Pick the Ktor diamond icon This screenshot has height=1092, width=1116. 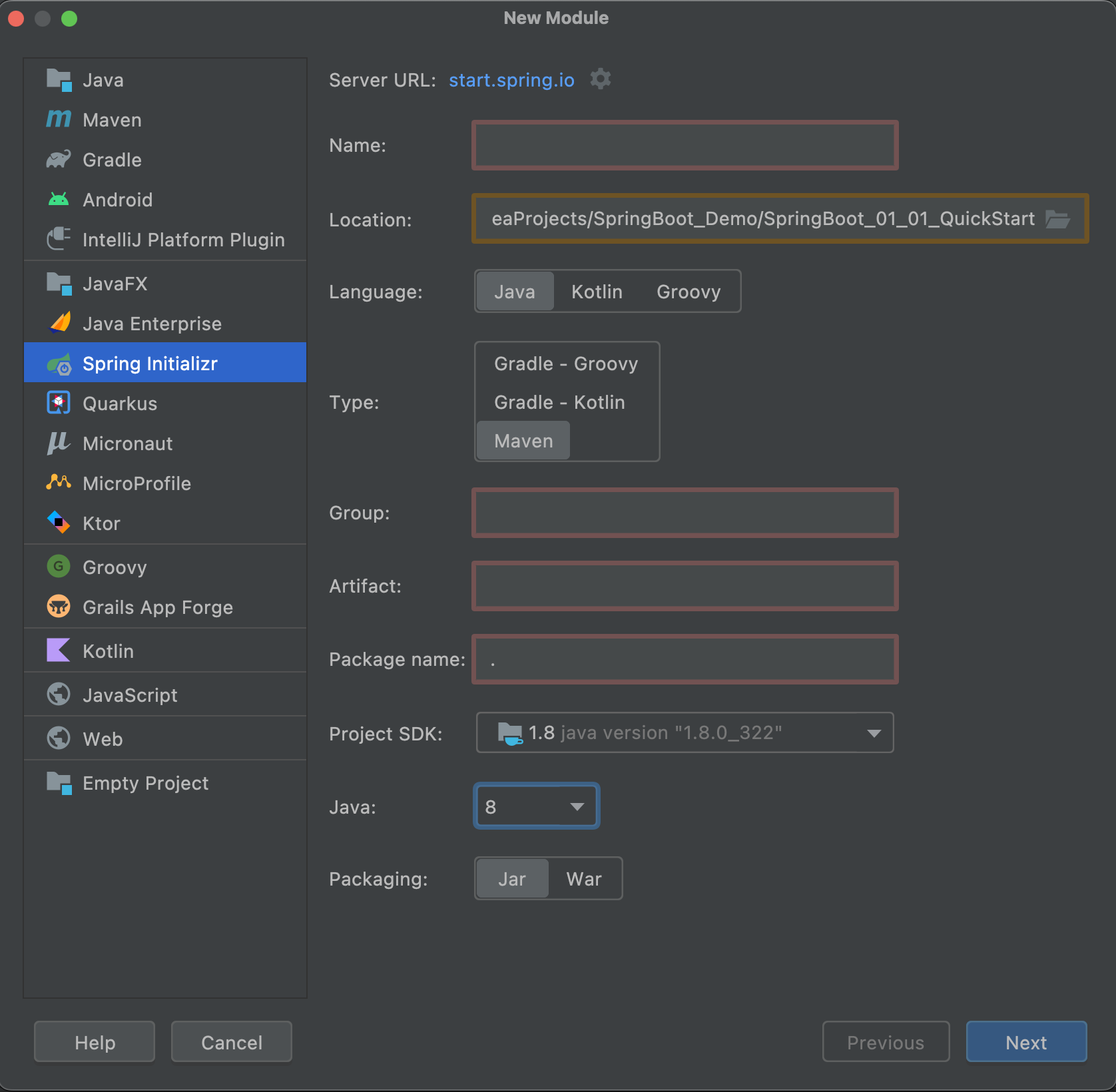(59, 523)
